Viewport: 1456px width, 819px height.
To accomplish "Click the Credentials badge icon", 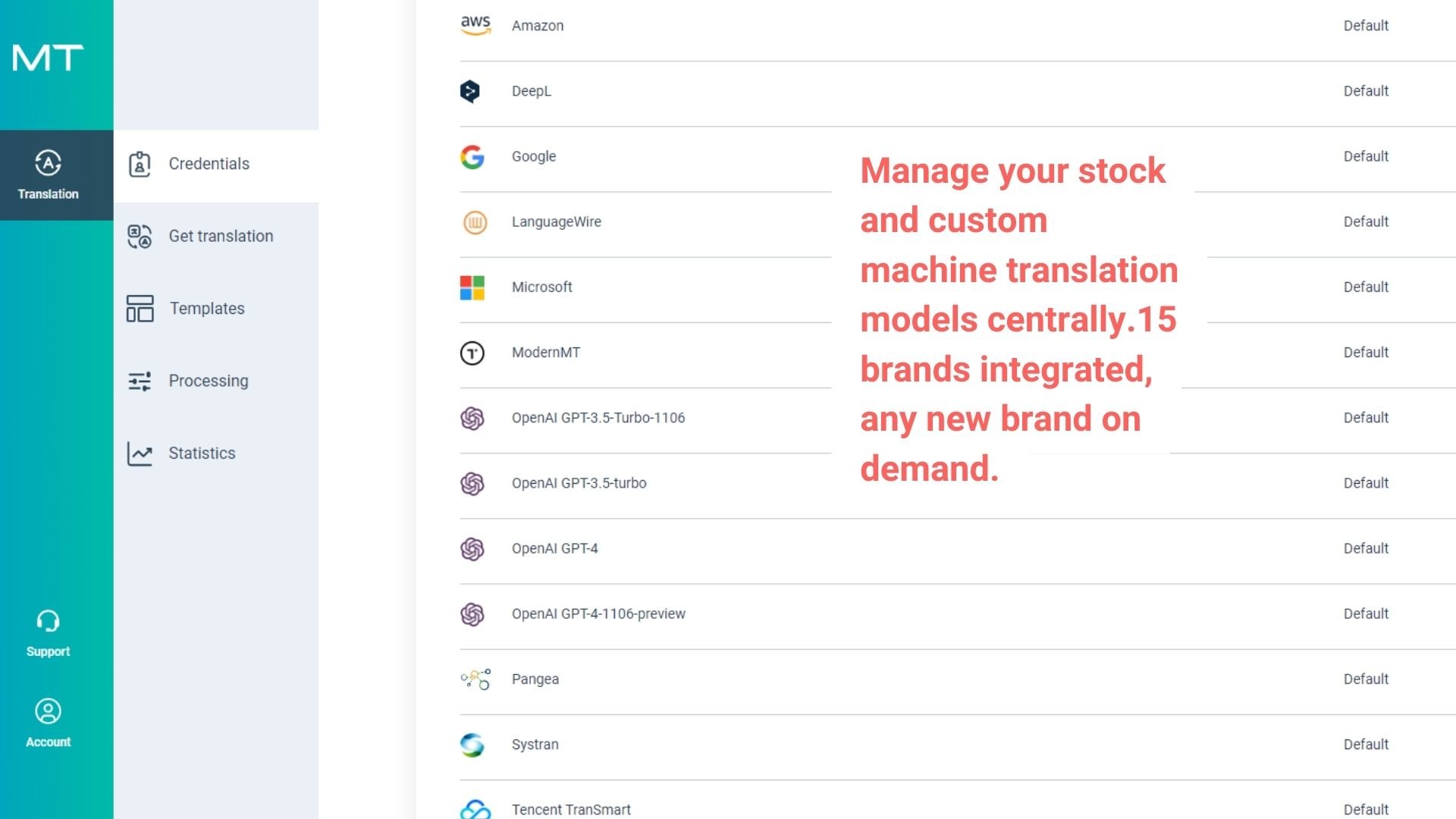I will point(140,164).
